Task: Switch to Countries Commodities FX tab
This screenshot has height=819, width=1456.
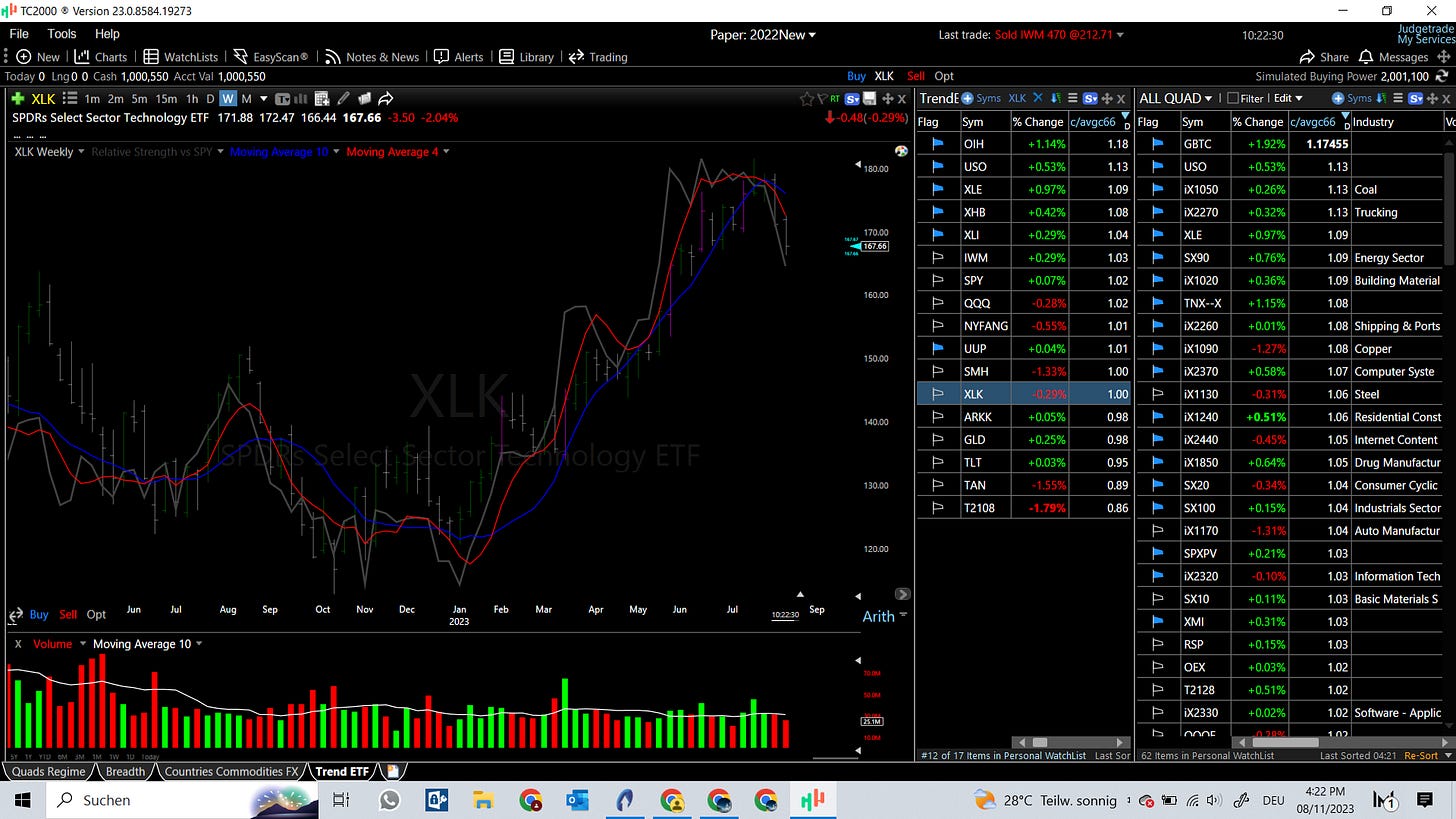Action: 231,772
